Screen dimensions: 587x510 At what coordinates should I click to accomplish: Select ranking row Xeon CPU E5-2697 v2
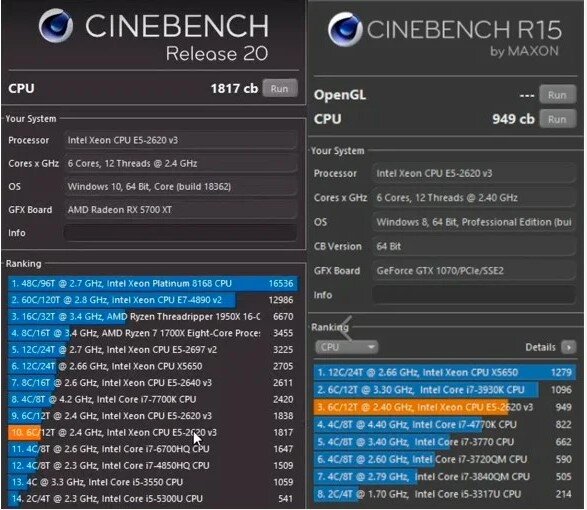pos(153,349)
